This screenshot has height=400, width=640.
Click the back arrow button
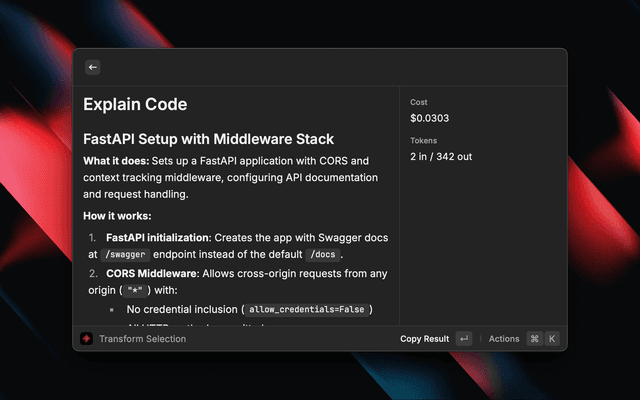(x=93, y=67)
